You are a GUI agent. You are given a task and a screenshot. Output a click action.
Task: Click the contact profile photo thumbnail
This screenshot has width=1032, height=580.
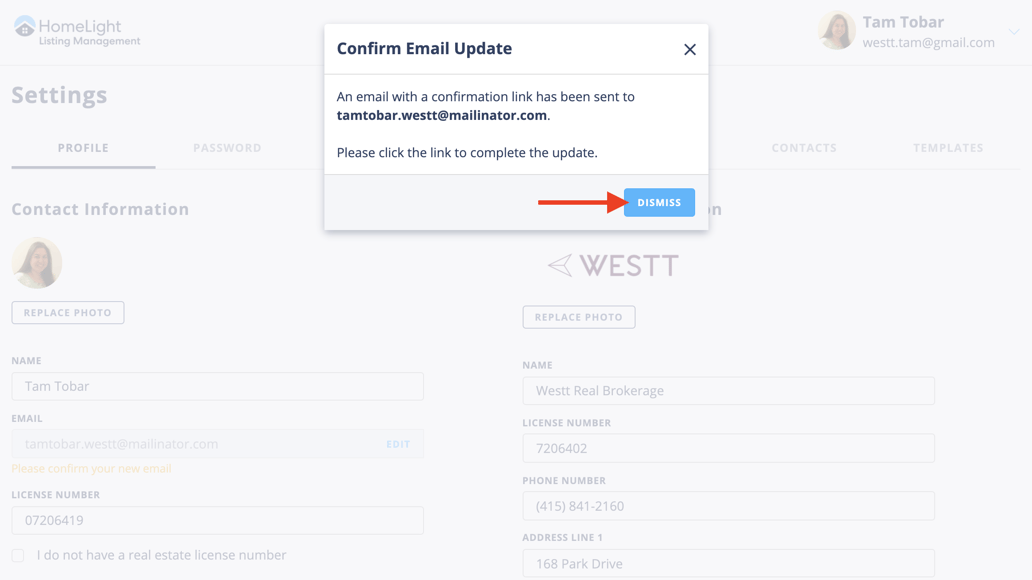(x=36, y=262)
